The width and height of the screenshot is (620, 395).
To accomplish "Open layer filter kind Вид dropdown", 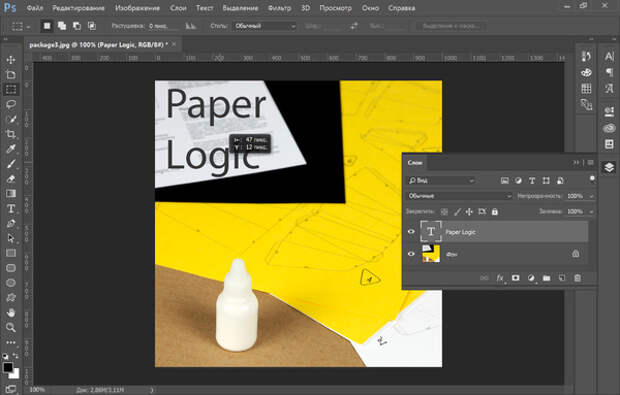I will (442, 181).
